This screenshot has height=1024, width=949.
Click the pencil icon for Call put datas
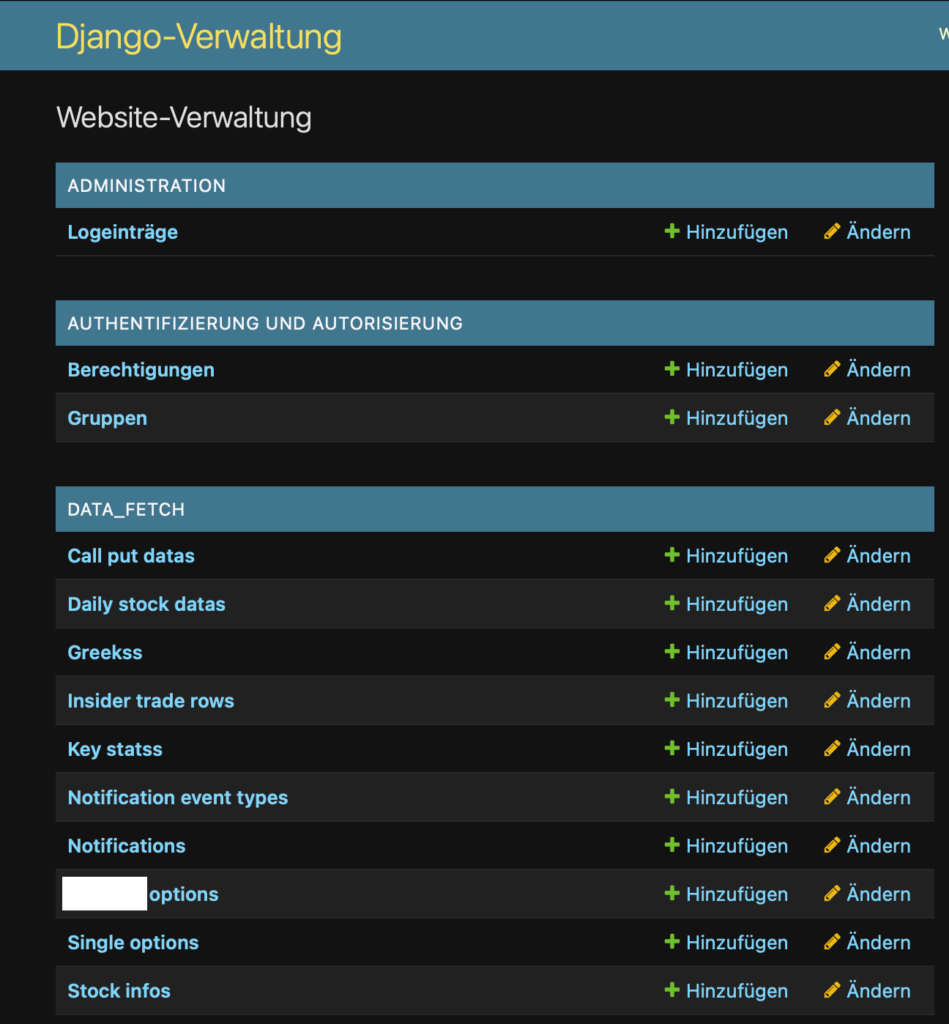pos(832,556)
